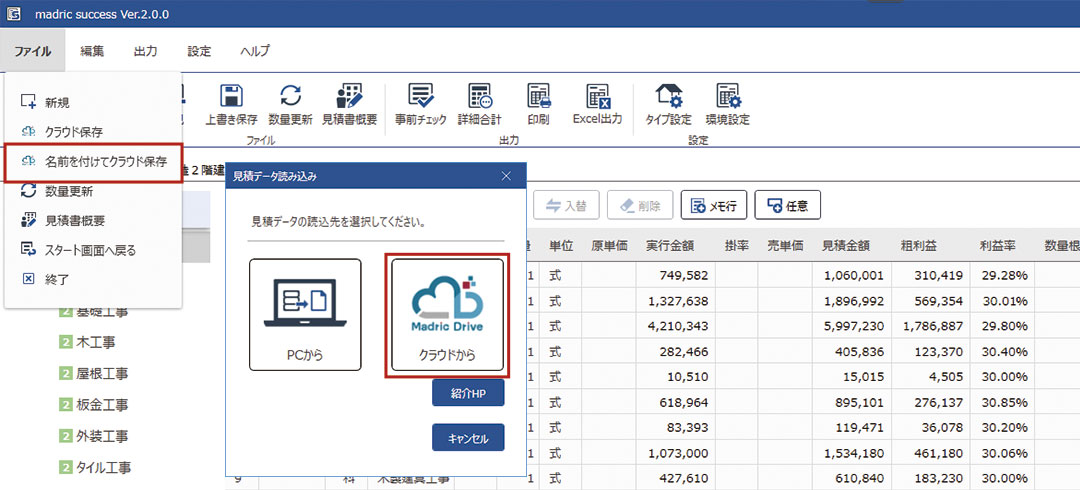Click the icon beside スタート画面へ戻る
The image size is (1080, 490).
(28, 249)
